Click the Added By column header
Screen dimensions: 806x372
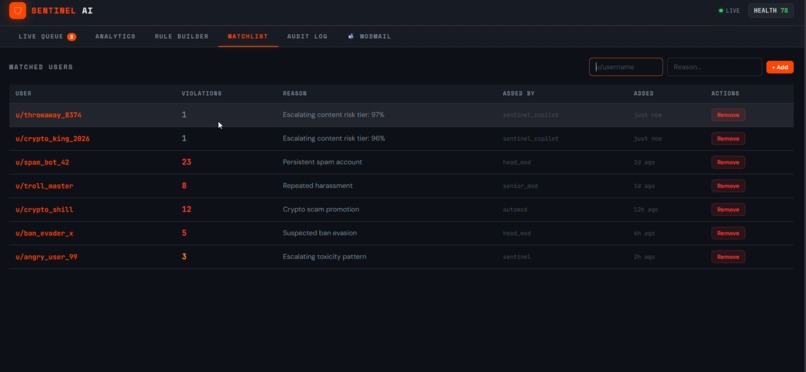pos(519,94)
